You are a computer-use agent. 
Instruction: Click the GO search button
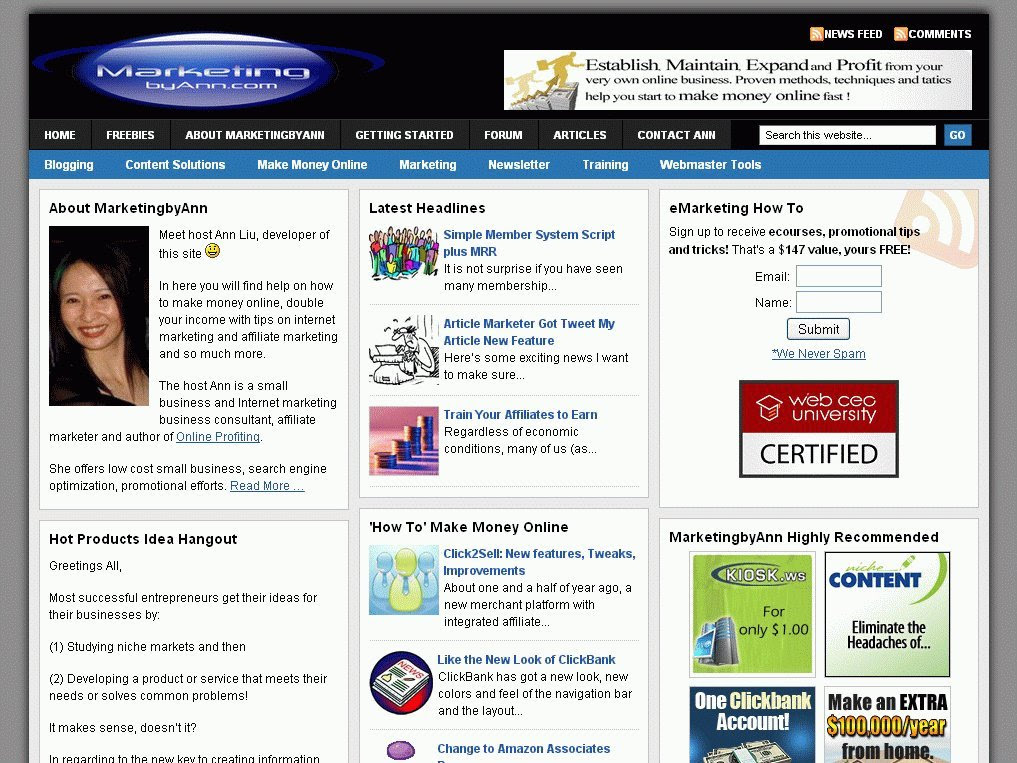[957, 135]
